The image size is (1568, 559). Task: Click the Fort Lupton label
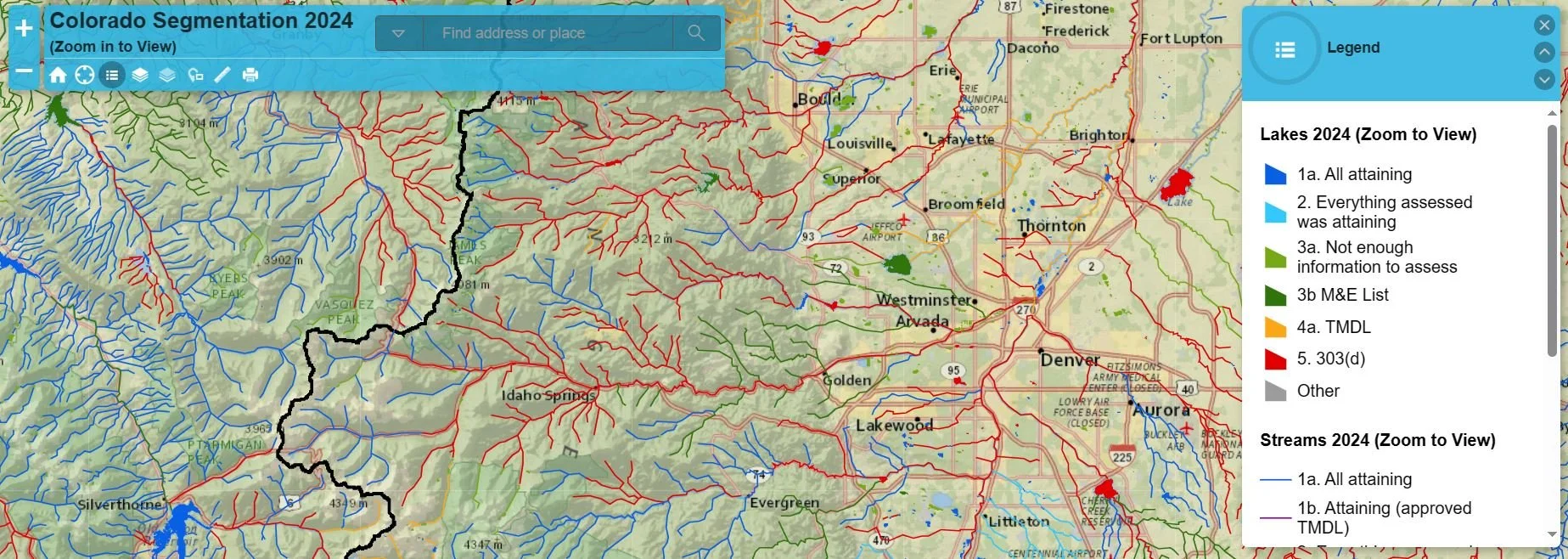click(x=1181, y=38)
